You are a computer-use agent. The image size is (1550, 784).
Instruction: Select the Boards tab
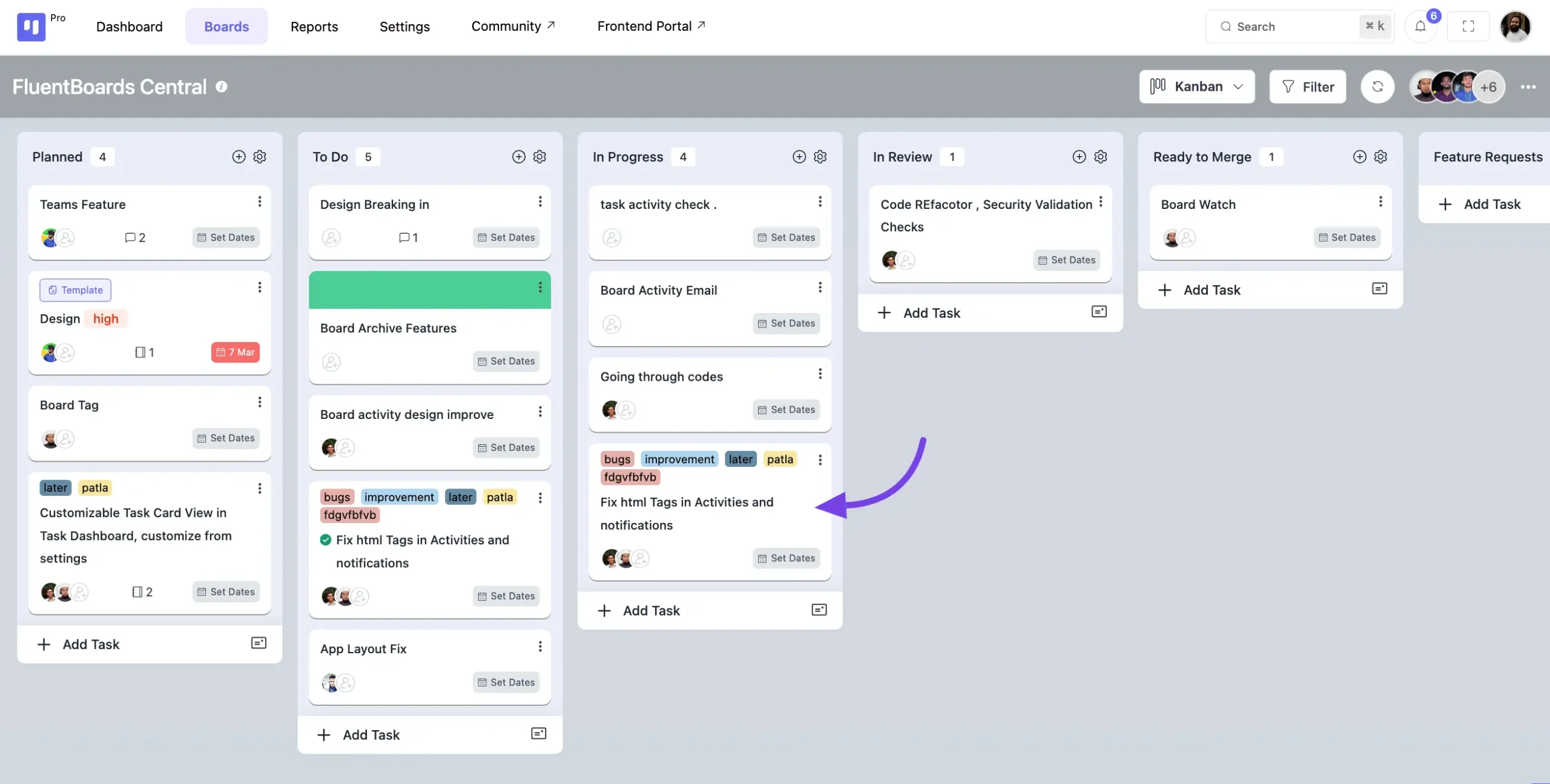click(226, 27)
